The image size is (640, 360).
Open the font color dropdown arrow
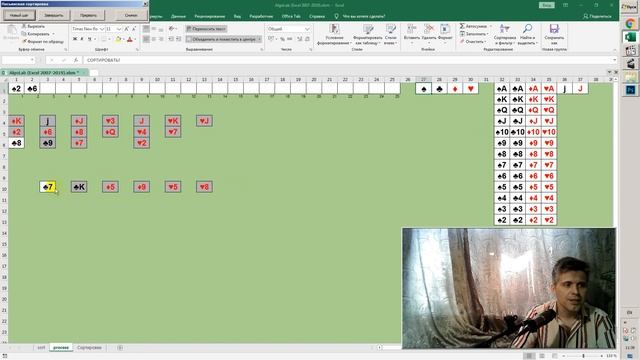pyautogui.click(x=135, y=39)
